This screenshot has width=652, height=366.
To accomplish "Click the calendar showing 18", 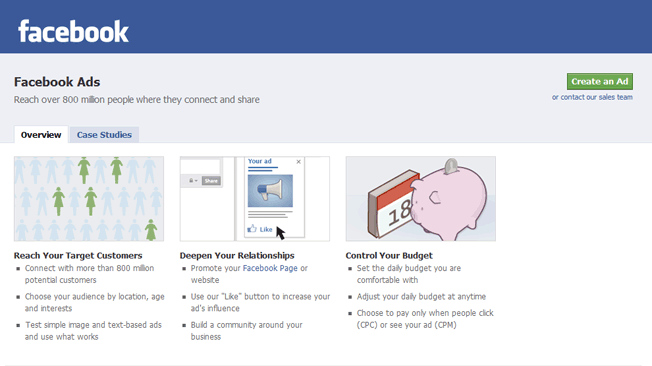I will (x=393, y=205).
